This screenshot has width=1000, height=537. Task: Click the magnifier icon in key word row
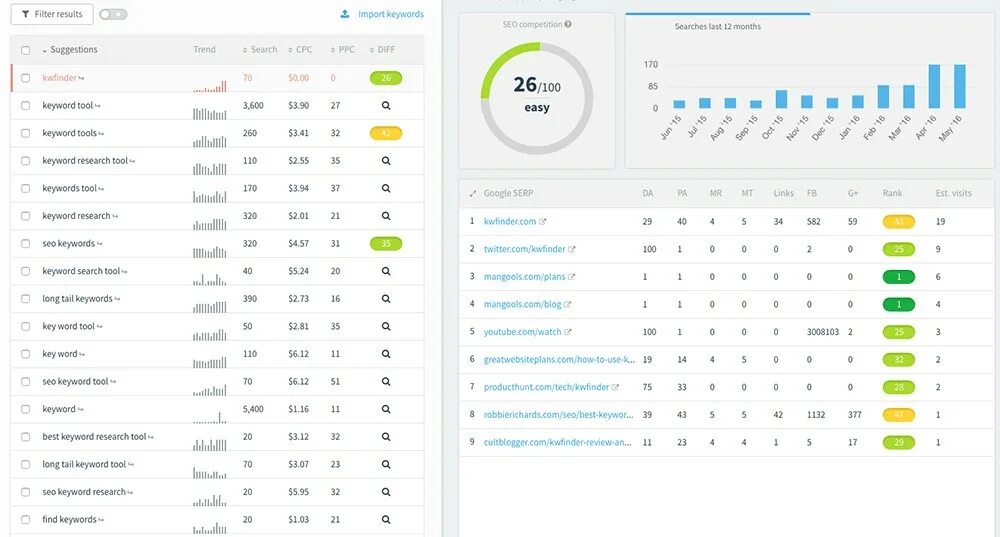tap(386, 354)
